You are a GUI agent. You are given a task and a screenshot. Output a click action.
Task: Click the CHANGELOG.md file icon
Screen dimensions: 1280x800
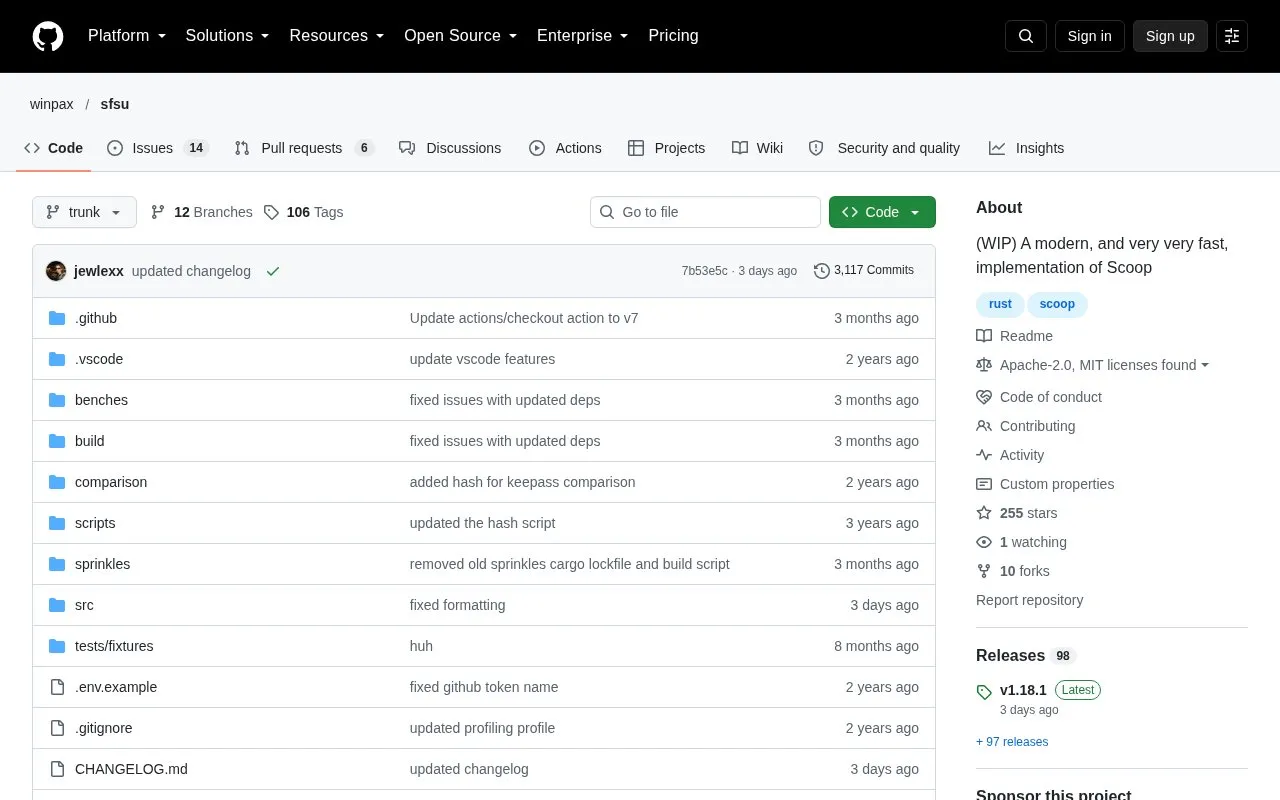pos(57,769)
